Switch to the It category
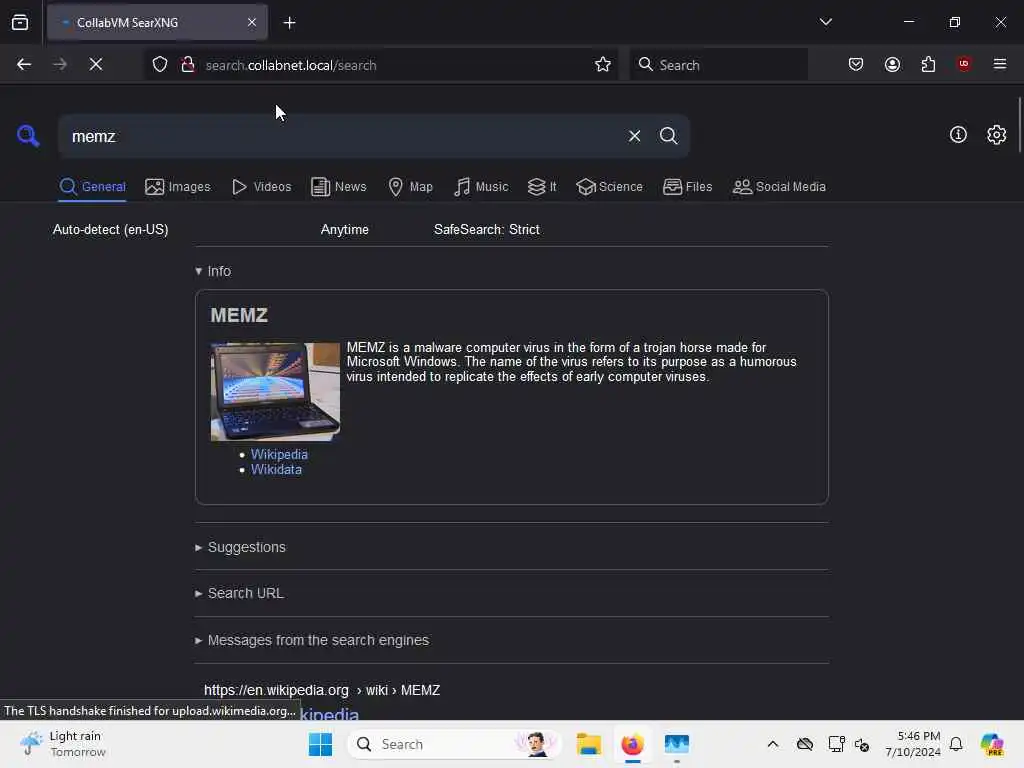This screenshot has width=1024, height=768. [542, 187]
